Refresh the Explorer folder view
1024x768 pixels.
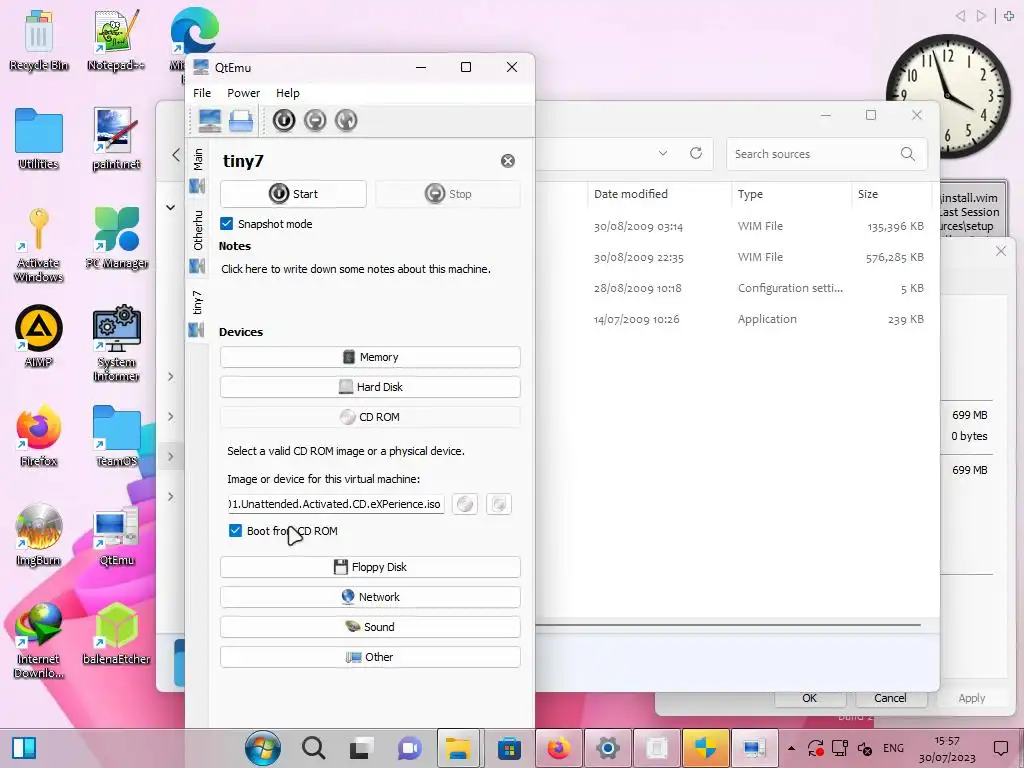(696, 153)
